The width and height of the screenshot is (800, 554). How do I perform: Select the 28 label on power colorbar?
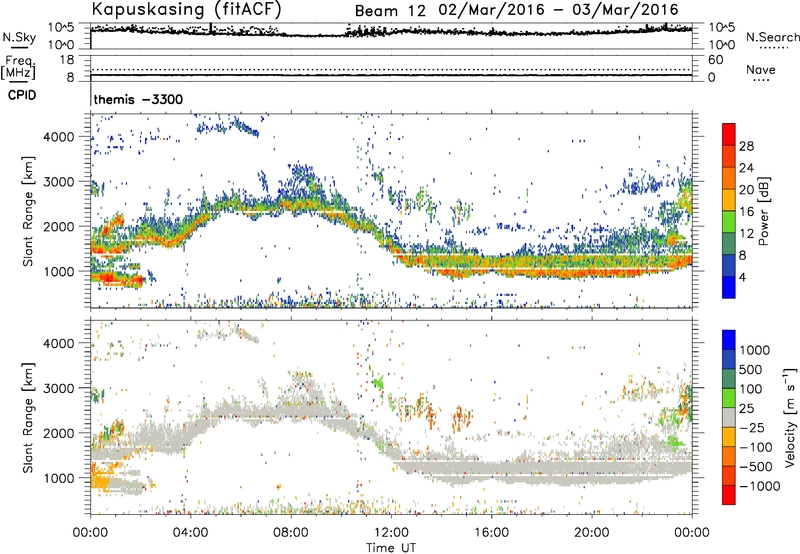click(x=746, y=146)
